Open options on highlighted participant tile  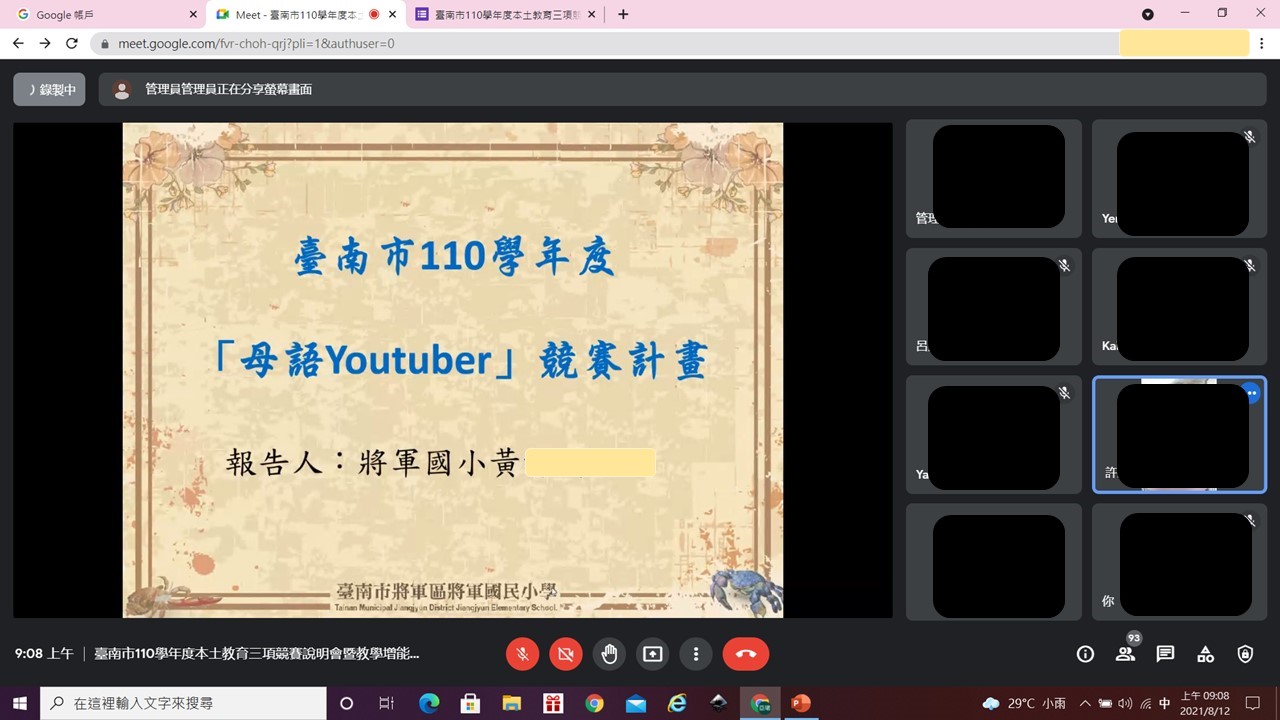point(1251,394)
